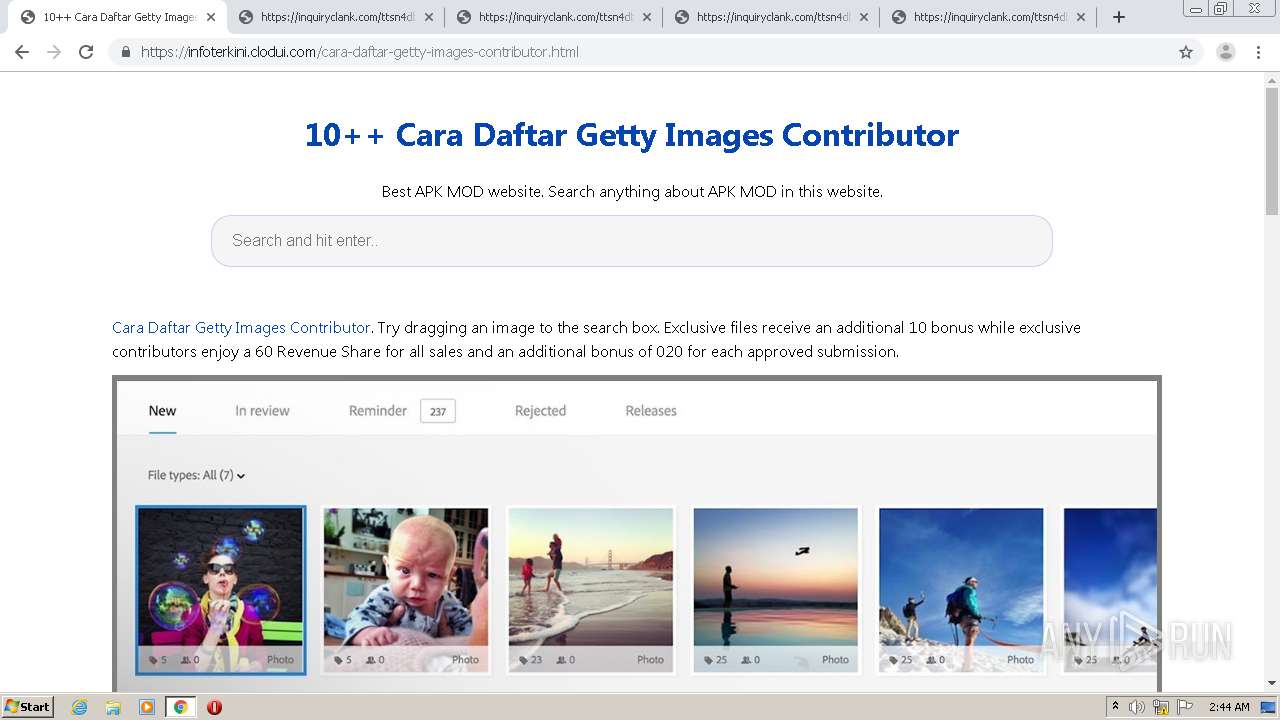Select the bubbles girl photo thumbnail
Image resolution: width=1280 pixels, height=720 pixels.
tap(220, 590)
